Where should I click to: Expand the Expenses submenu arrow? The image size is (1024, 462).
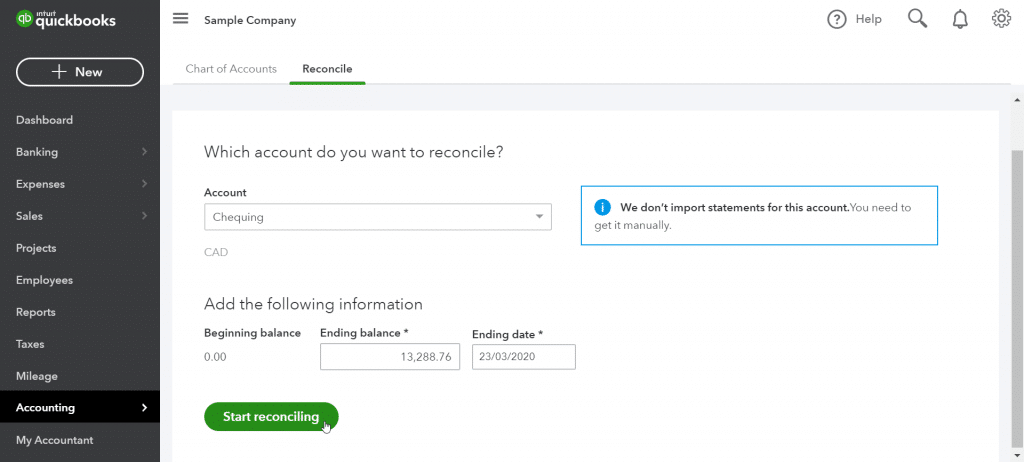pos(144,184)
